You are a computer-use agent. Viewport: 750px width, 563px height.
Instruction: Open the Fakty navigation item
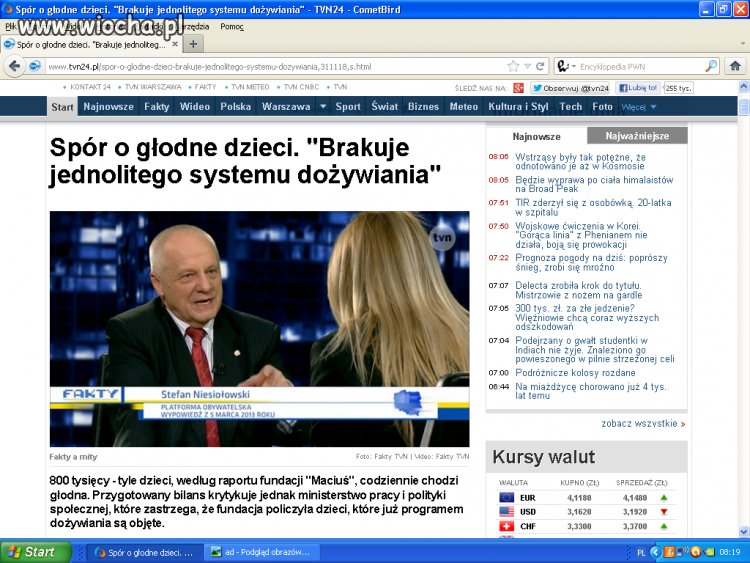[x=157, y=107]
